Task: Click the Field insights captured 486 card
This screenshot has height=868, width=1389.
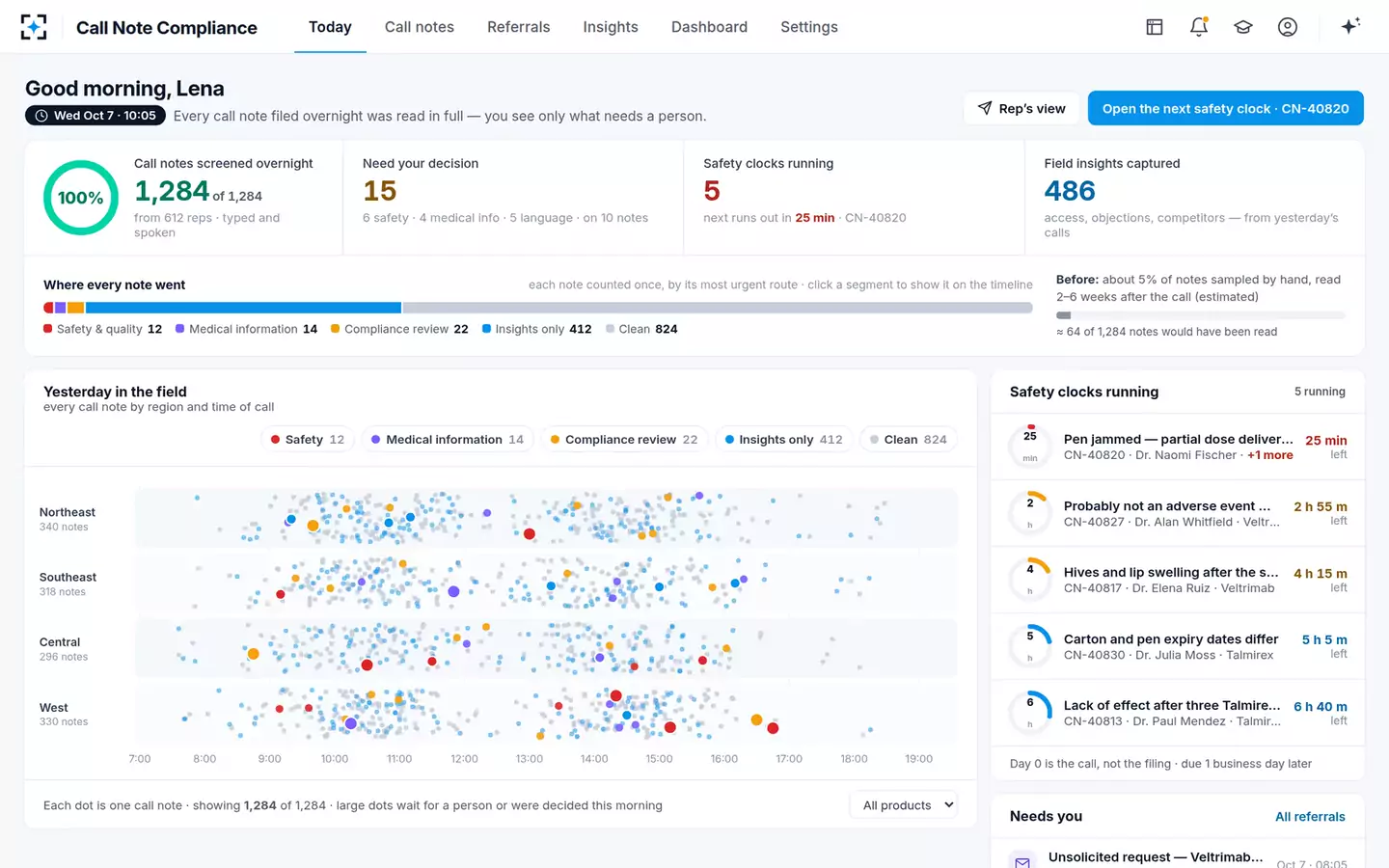Action: 1194,198
